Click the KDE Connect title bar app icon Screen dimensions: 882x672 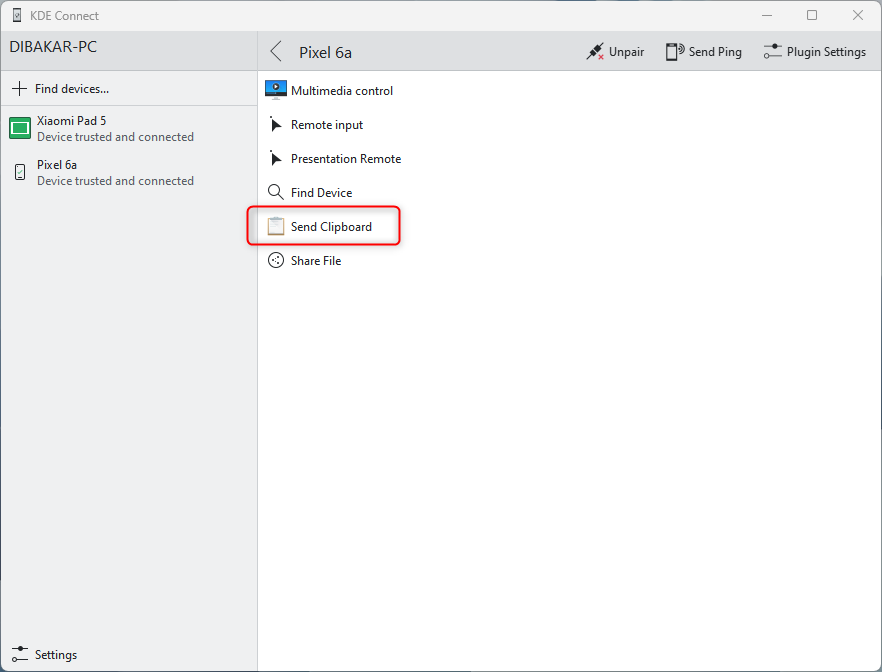17,15
